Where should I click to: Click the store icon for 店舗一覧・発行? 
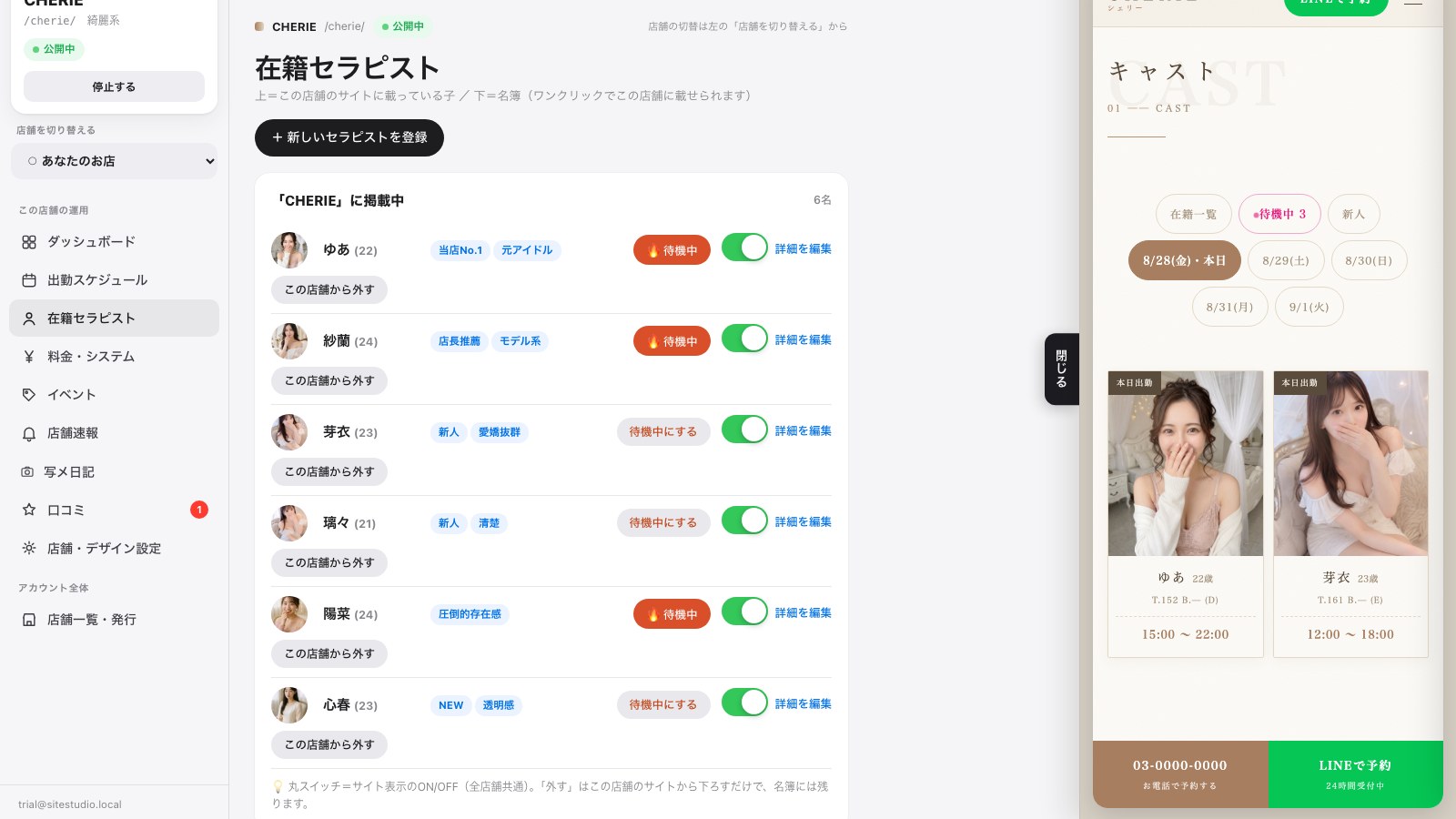(29, 620)
